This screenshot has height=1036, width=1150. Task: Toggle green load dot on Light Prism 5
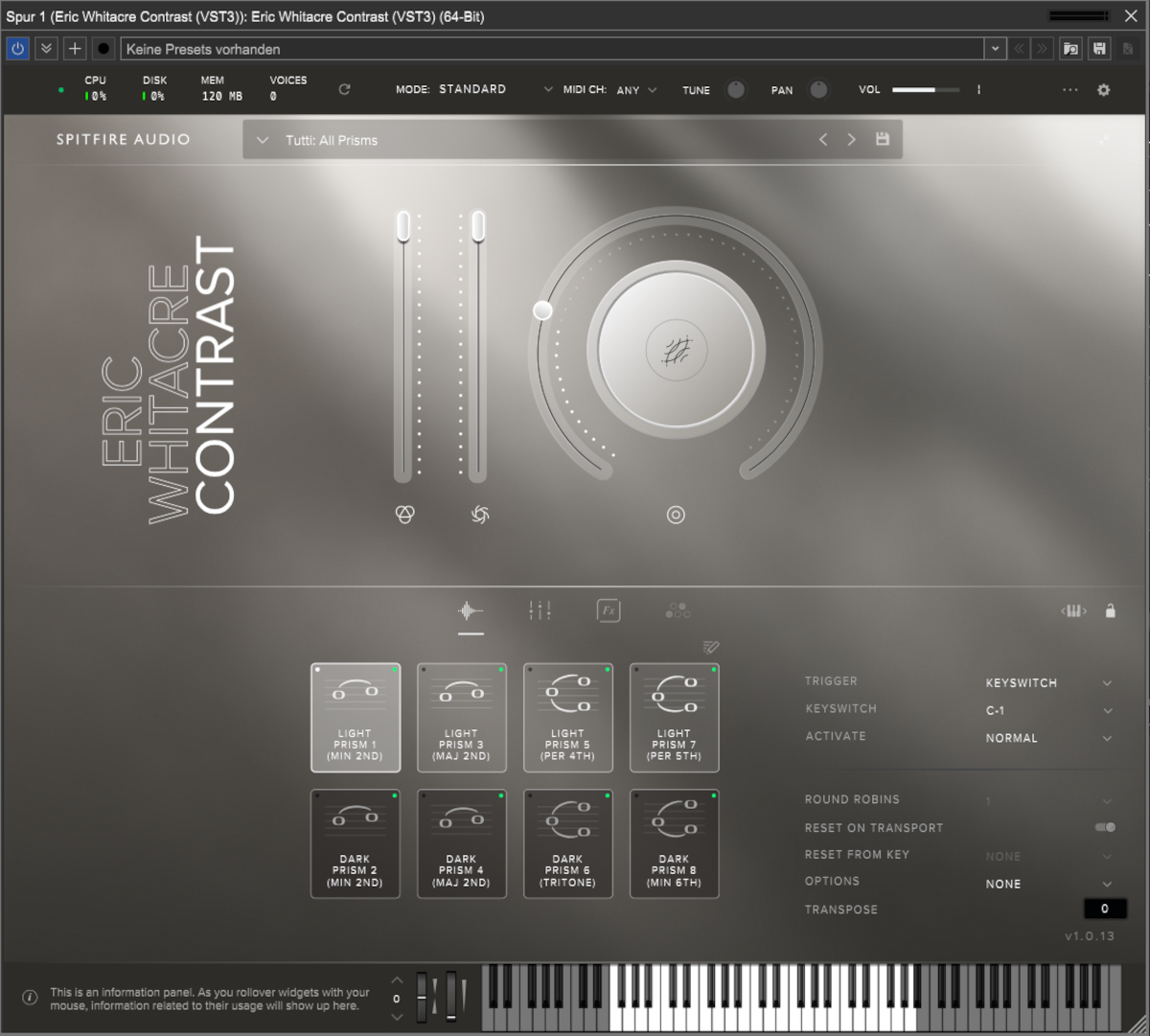pos(608,670)
